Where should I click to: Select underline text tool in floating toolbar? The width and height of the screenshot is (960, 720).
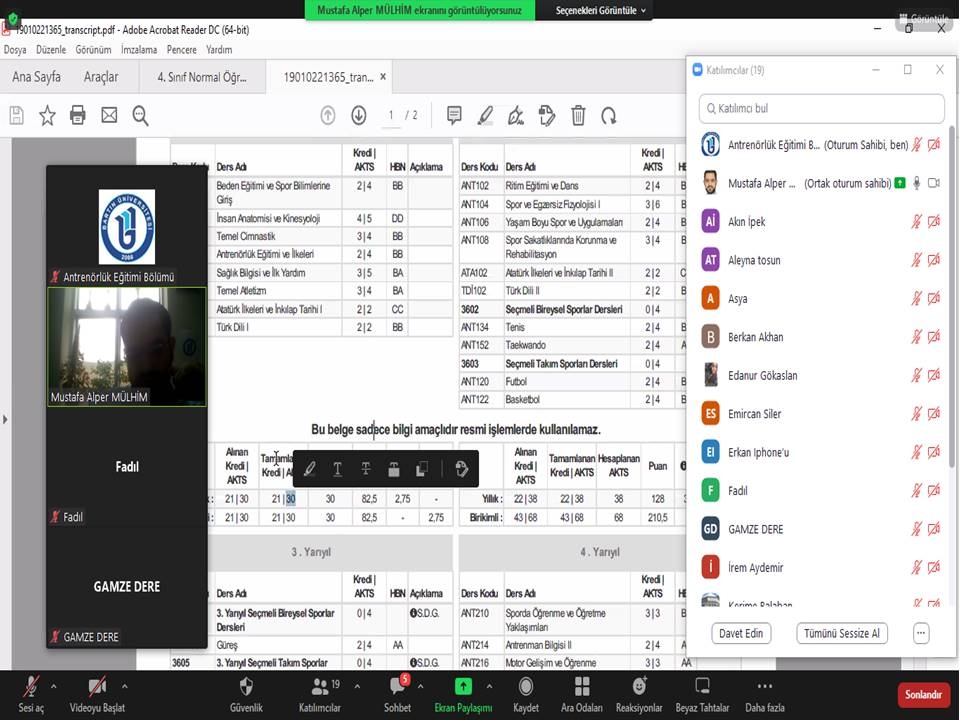point(337,469)
